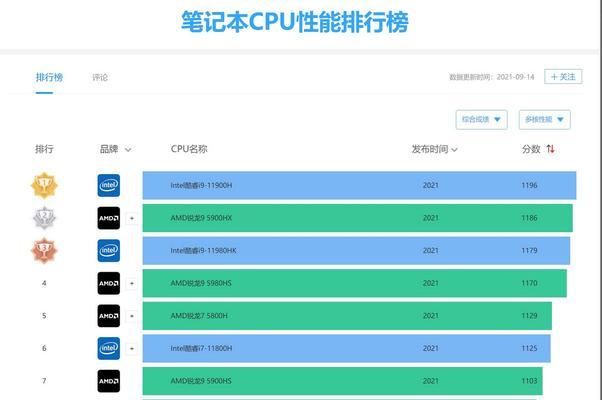Click the 2021 year in i9-11900H row

(x=430, y=185)
